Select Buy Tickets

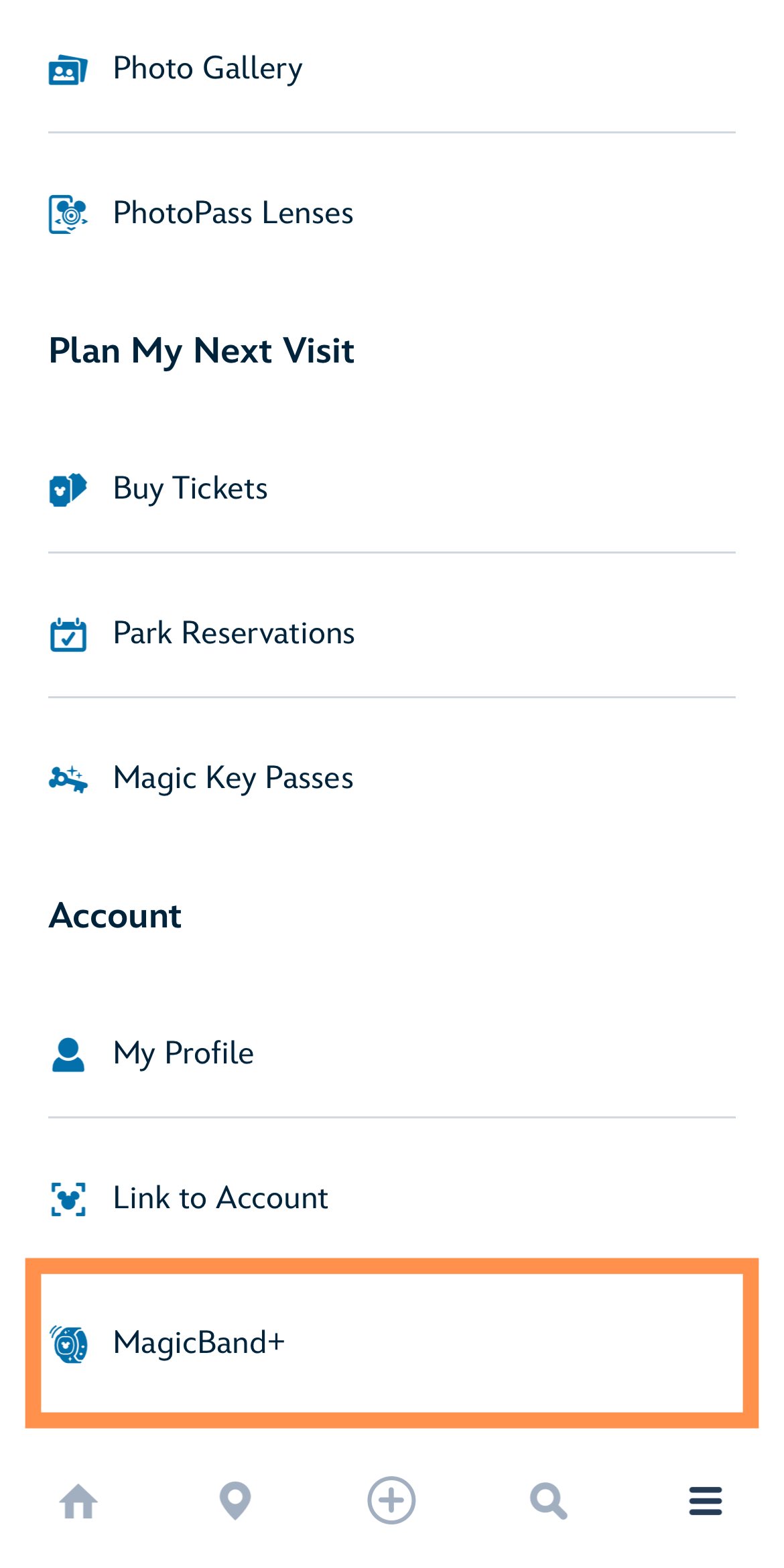190,488
